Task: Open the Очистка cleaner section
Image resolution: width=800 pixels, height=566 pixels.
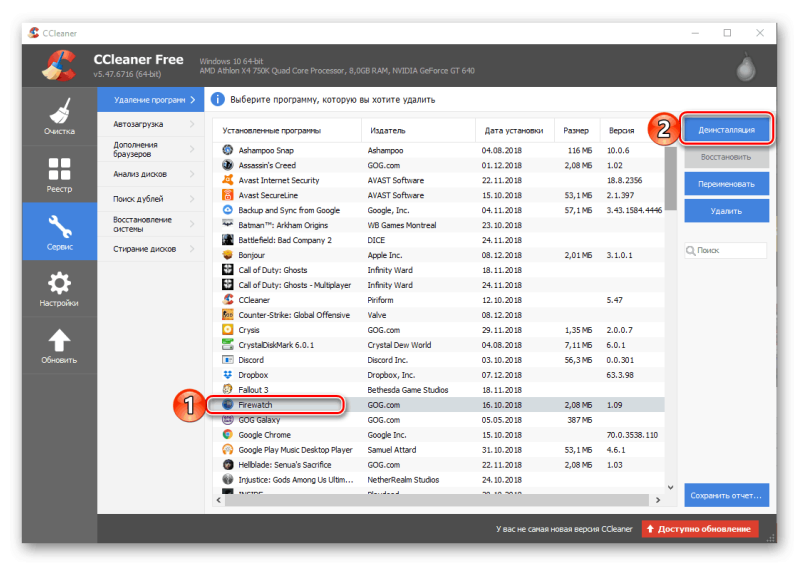Action: [59, 116]
